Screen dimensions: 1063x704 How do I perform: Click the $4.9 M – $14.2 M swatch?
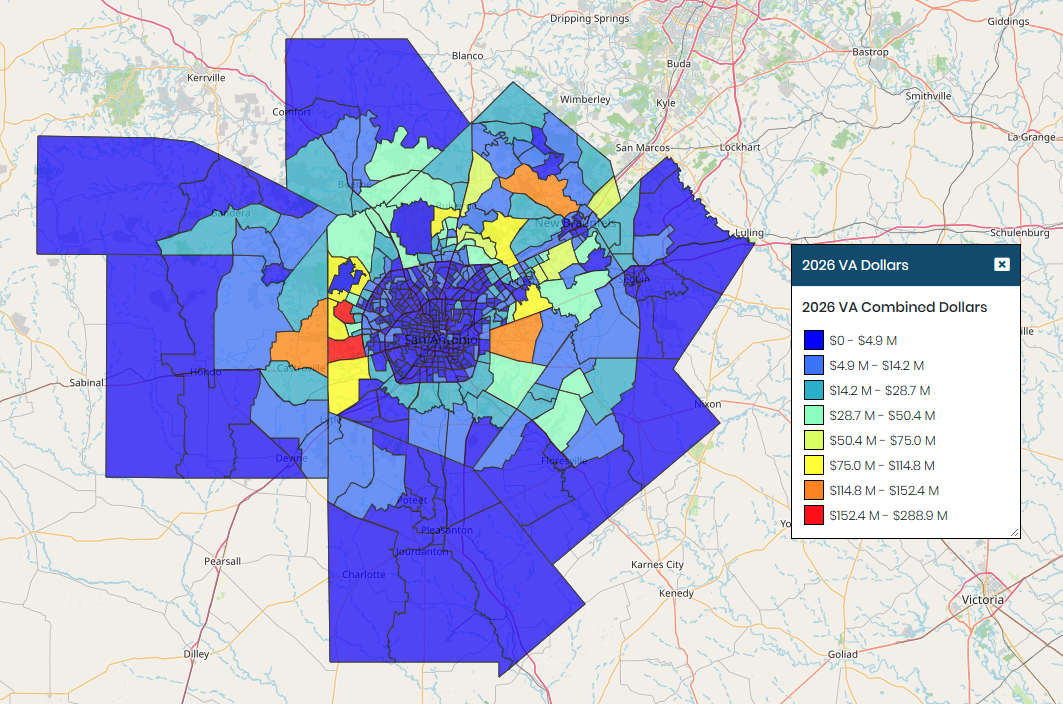tap(814, 366)
